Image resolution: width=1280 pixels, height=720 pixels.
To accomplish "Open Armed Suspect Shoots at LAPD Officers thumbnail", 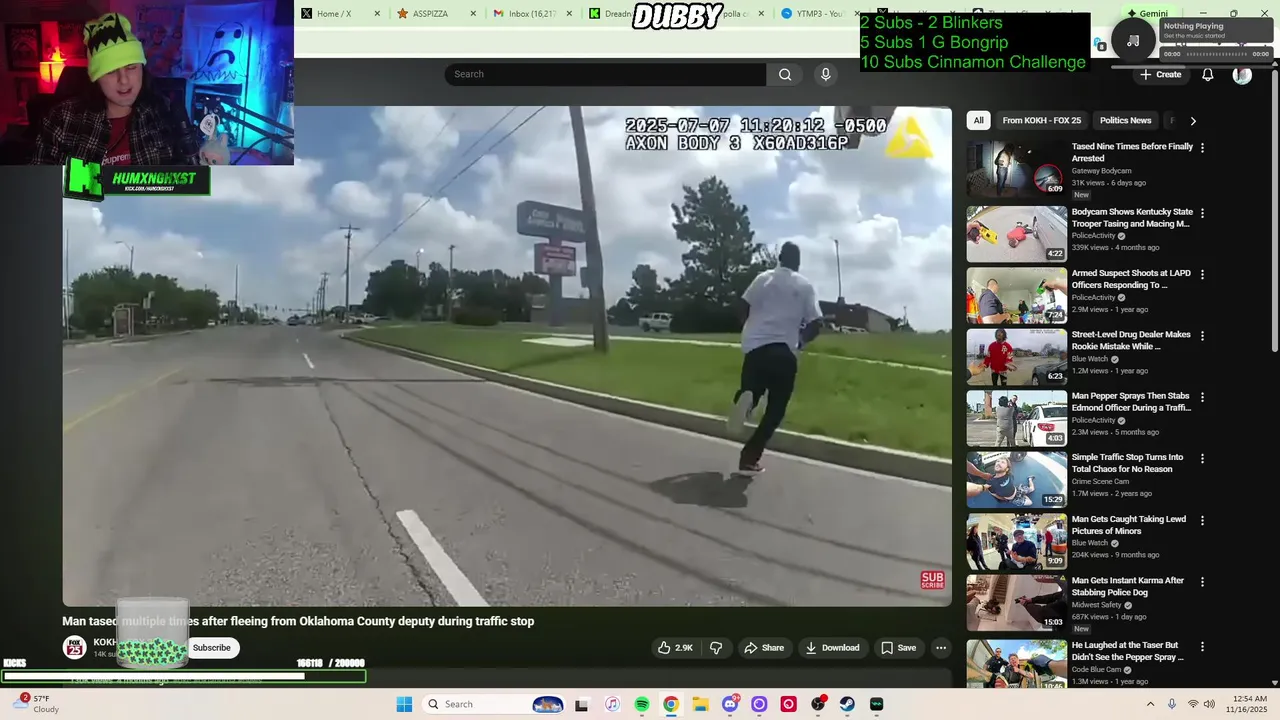I will (x=1016, y=295).
